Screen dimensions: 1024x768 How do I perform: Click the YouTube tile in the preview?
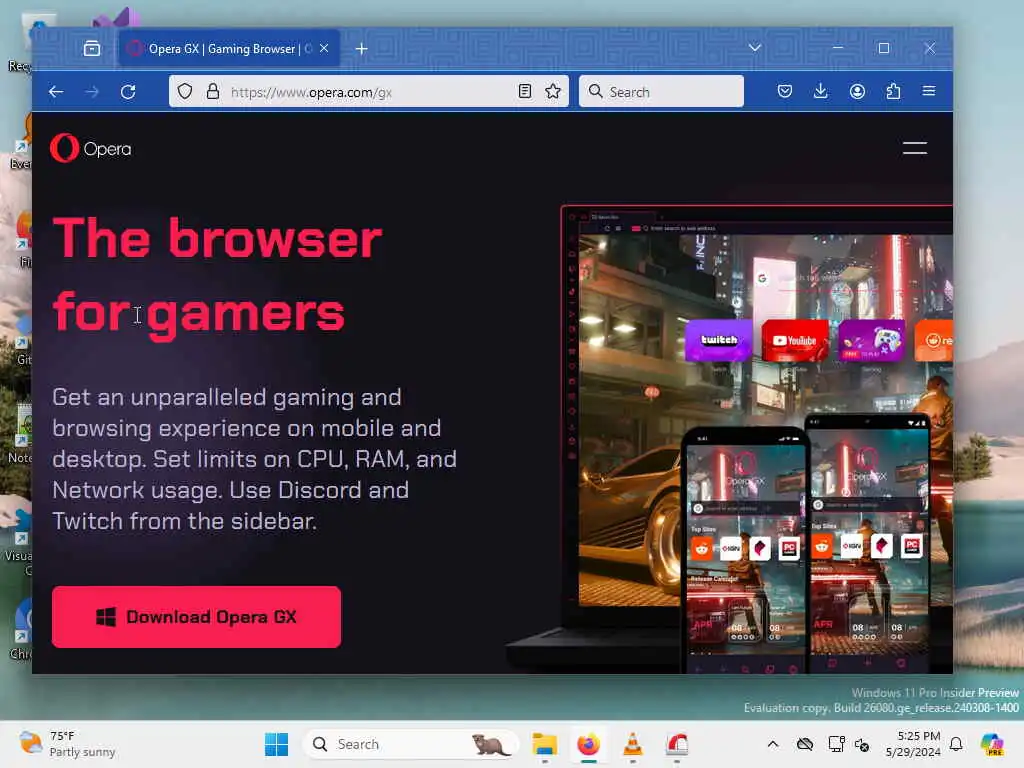795,340
